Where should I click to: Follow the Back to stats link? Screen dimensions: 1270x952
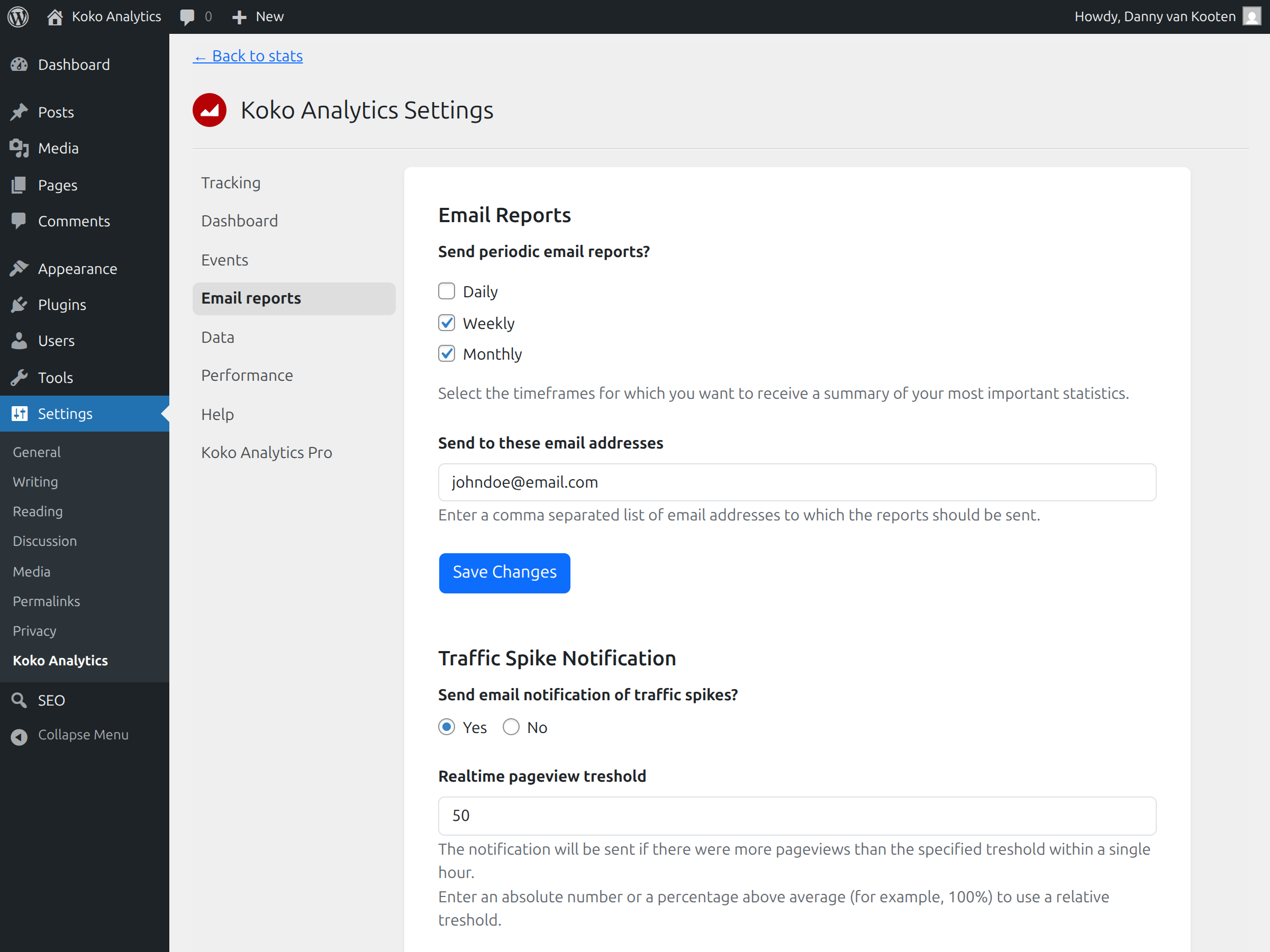click(248, 56)
